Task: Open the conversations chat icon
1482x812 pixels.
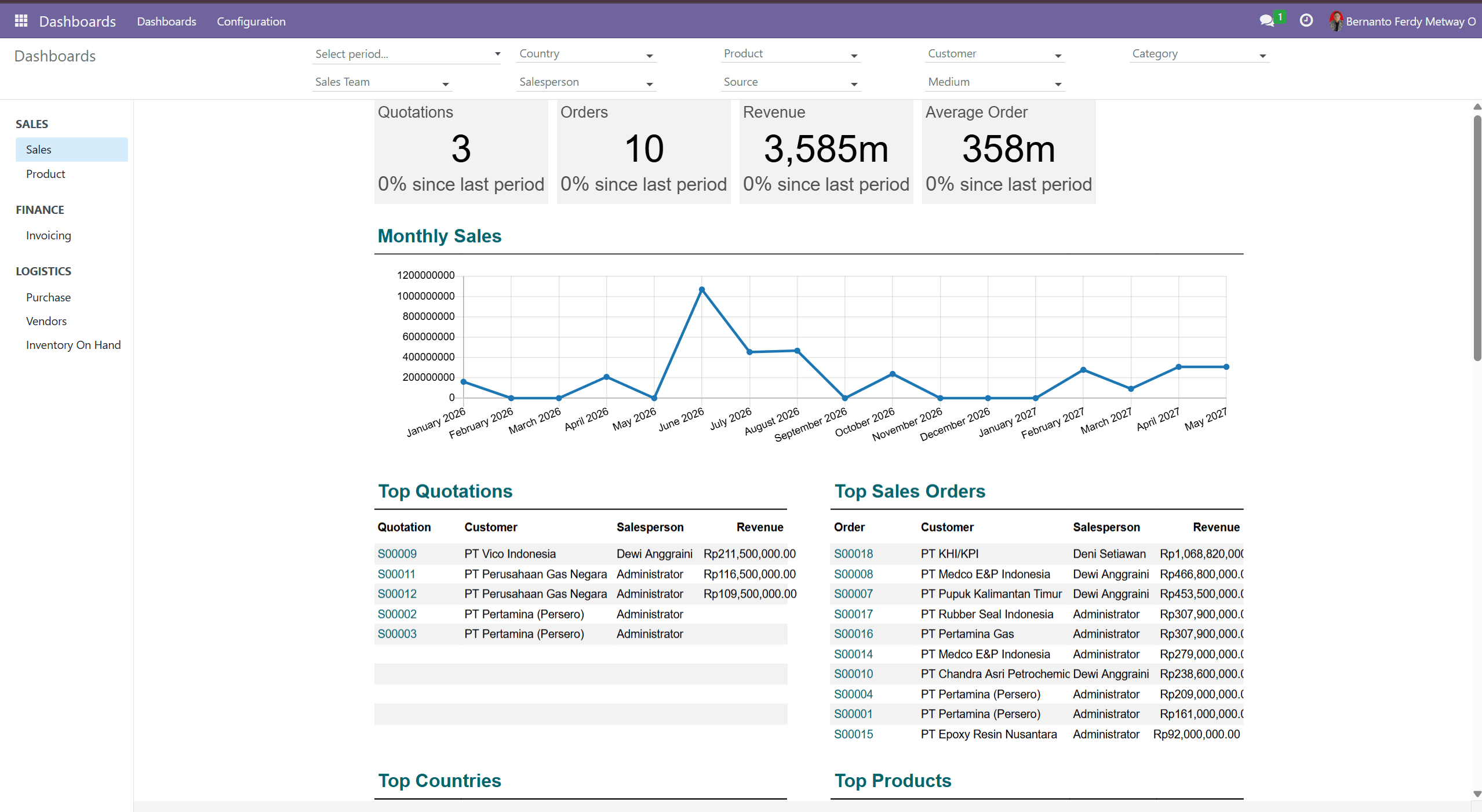Action: [x=1266, y=21]
